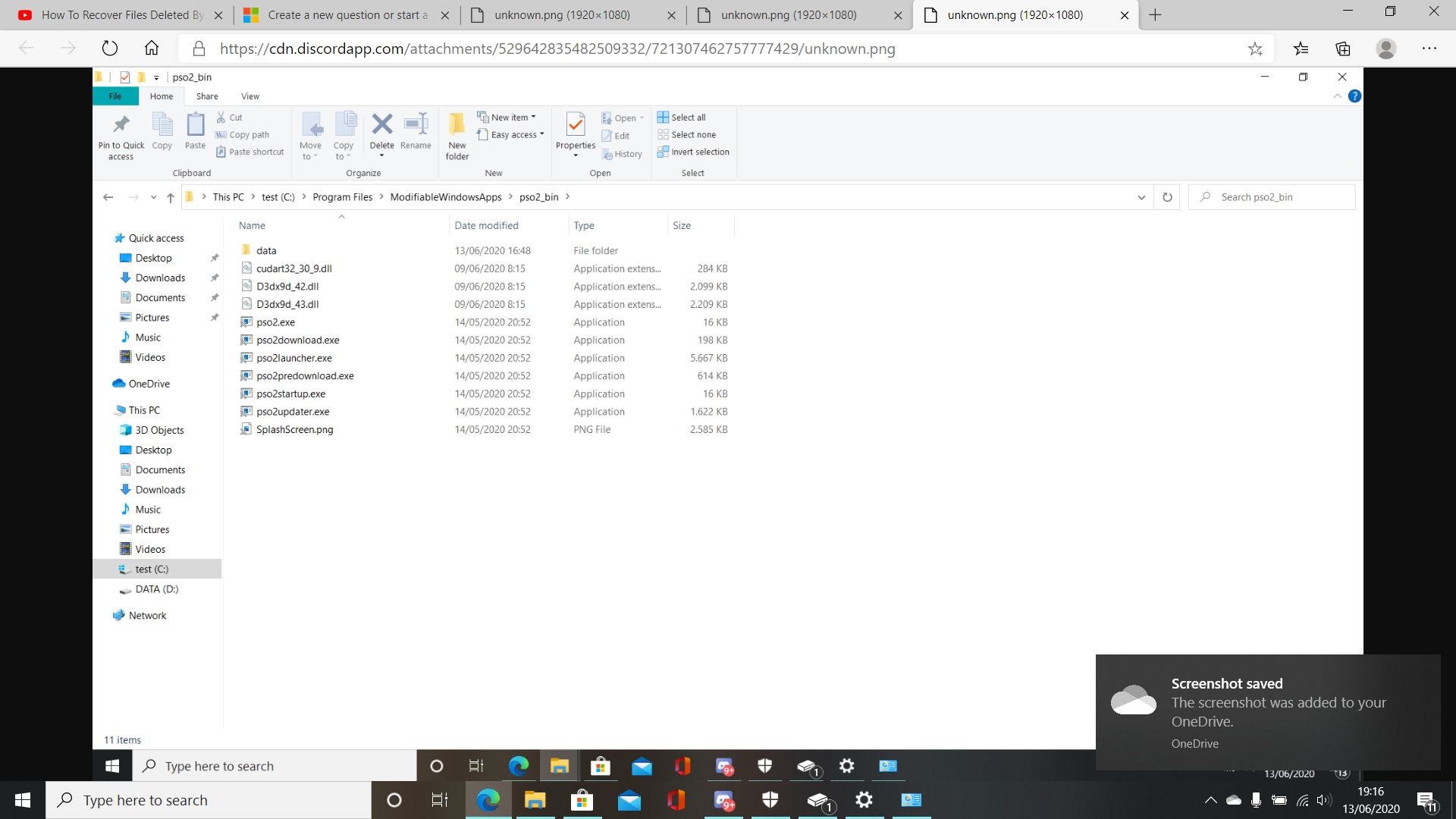Click browser refresh page button

(x=110, y=49)
